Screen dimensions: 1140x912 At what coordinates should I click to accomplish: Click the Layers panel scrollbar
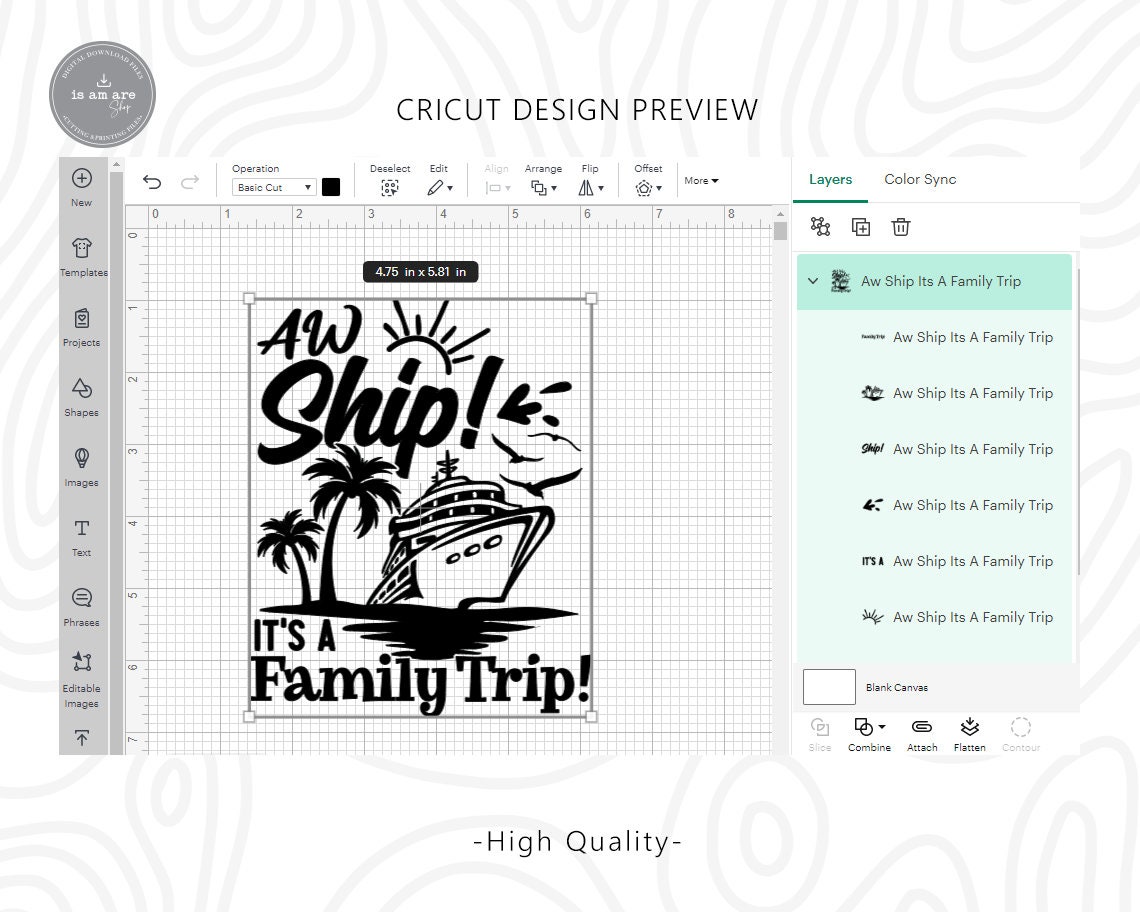(x=1079, y=422)
